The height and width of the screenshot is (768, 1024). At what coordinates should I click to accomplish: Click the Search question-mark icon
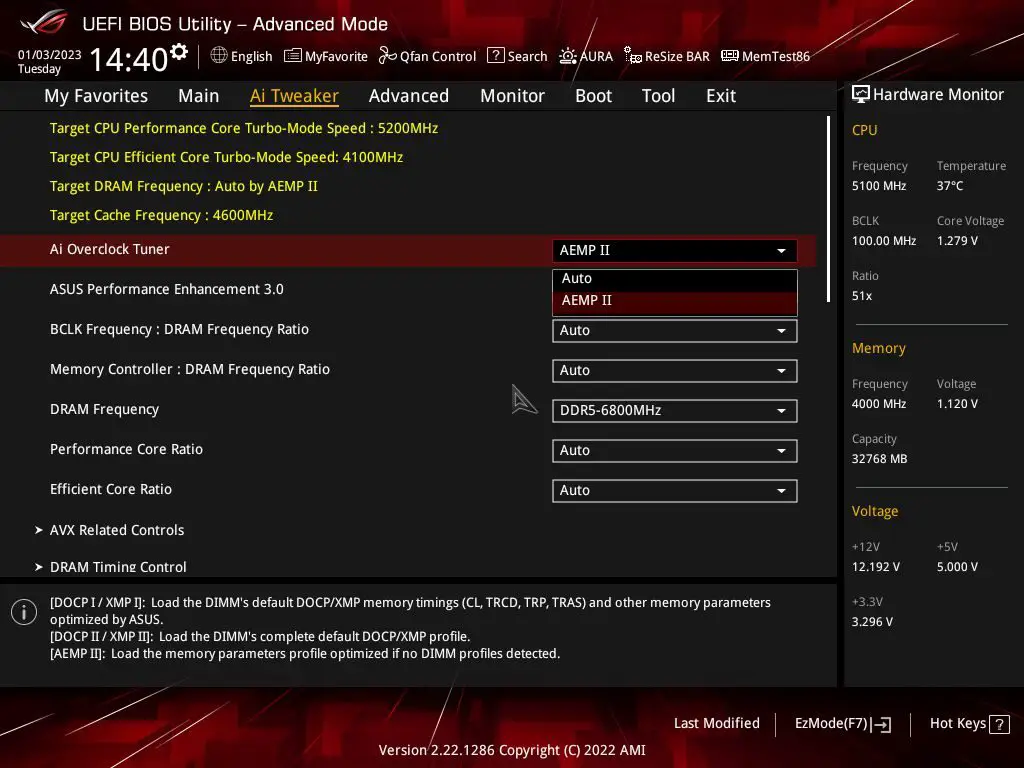click(496, 56)
